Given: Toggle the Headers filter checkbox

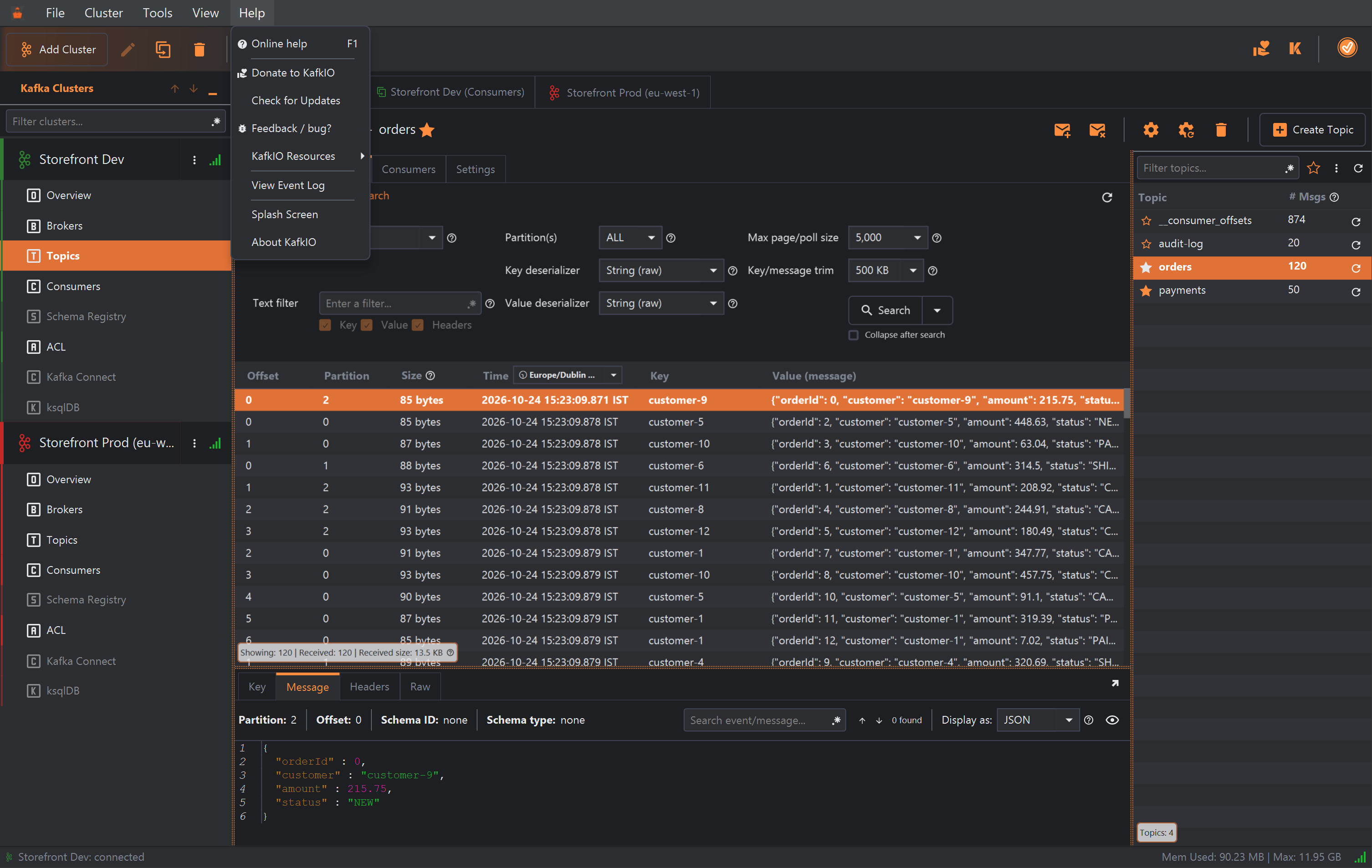Looking at the screenshot, I should 418,325.
